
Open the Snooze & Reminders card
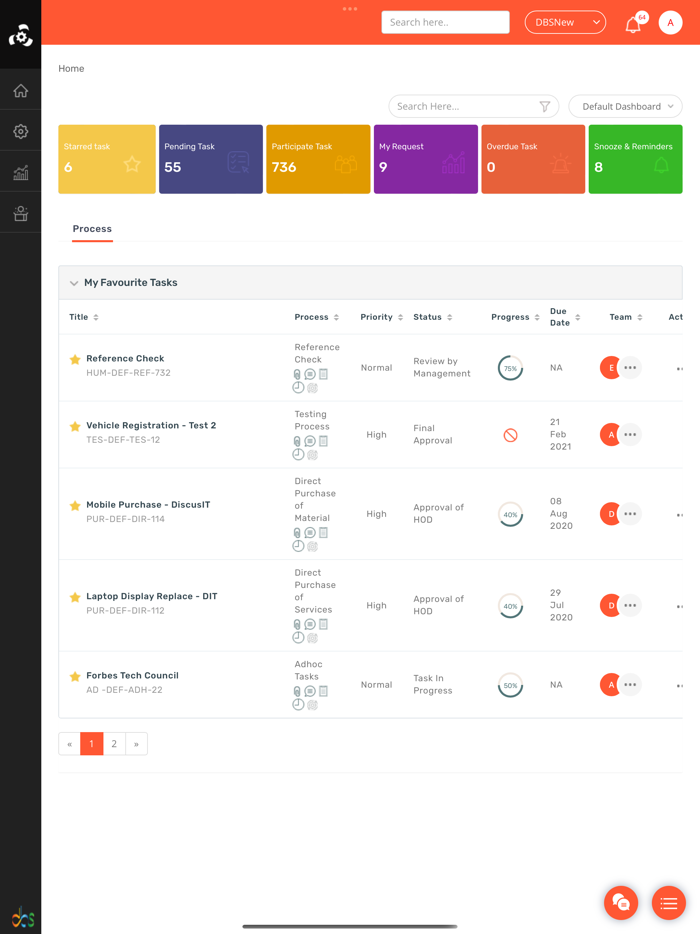point(636,159)
